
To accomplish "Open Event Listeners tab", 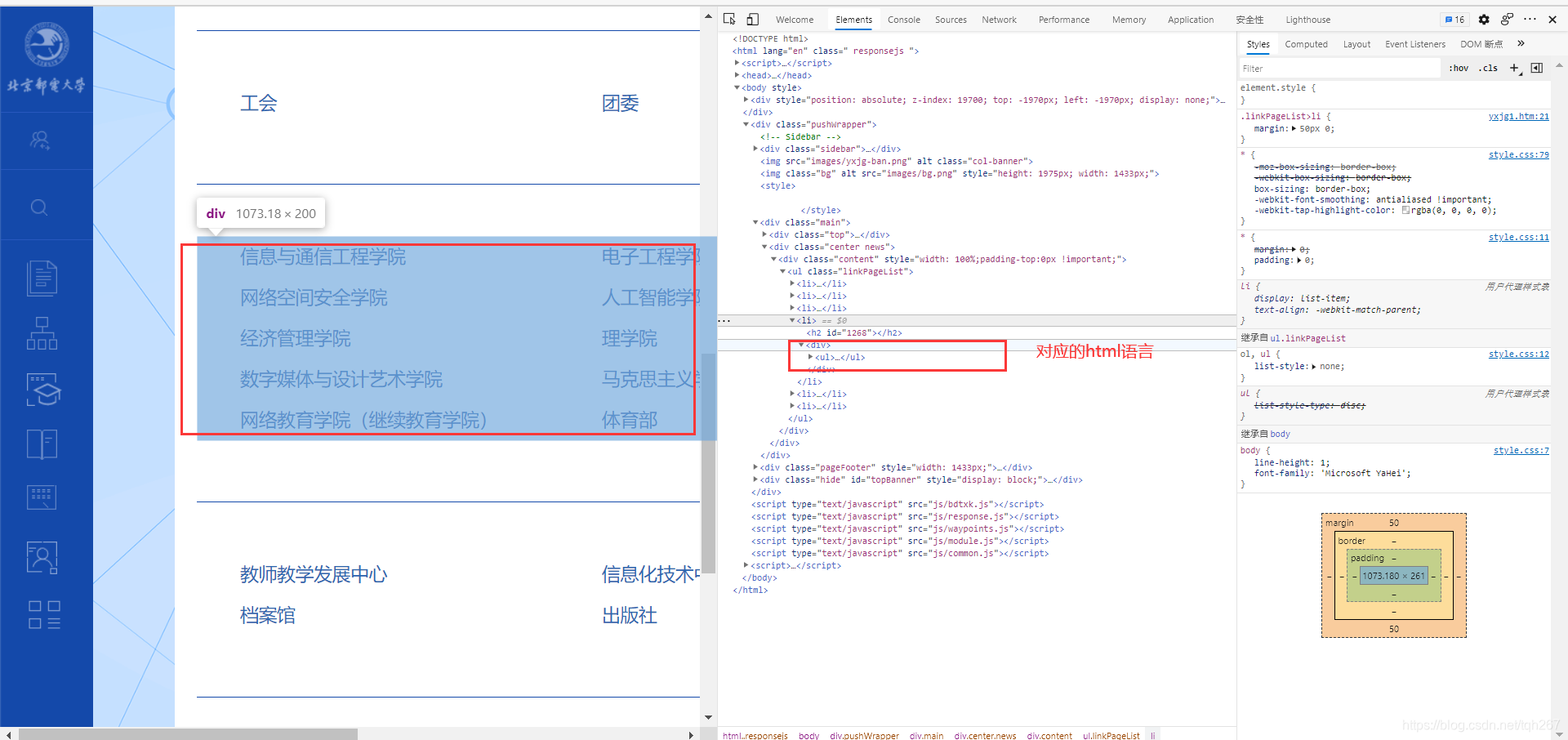I will point(1414,44).
